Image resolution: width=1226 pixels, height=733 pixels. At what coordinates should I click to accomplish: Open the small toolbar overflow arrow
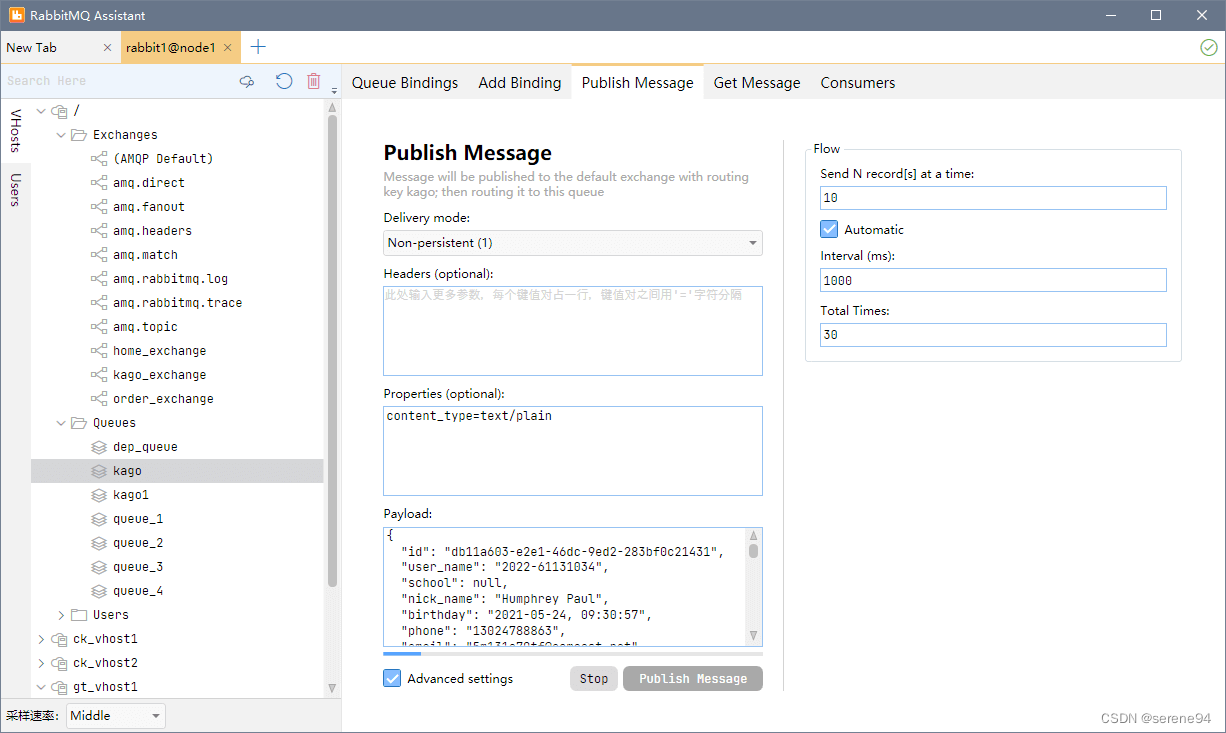(x=334, y=90)
